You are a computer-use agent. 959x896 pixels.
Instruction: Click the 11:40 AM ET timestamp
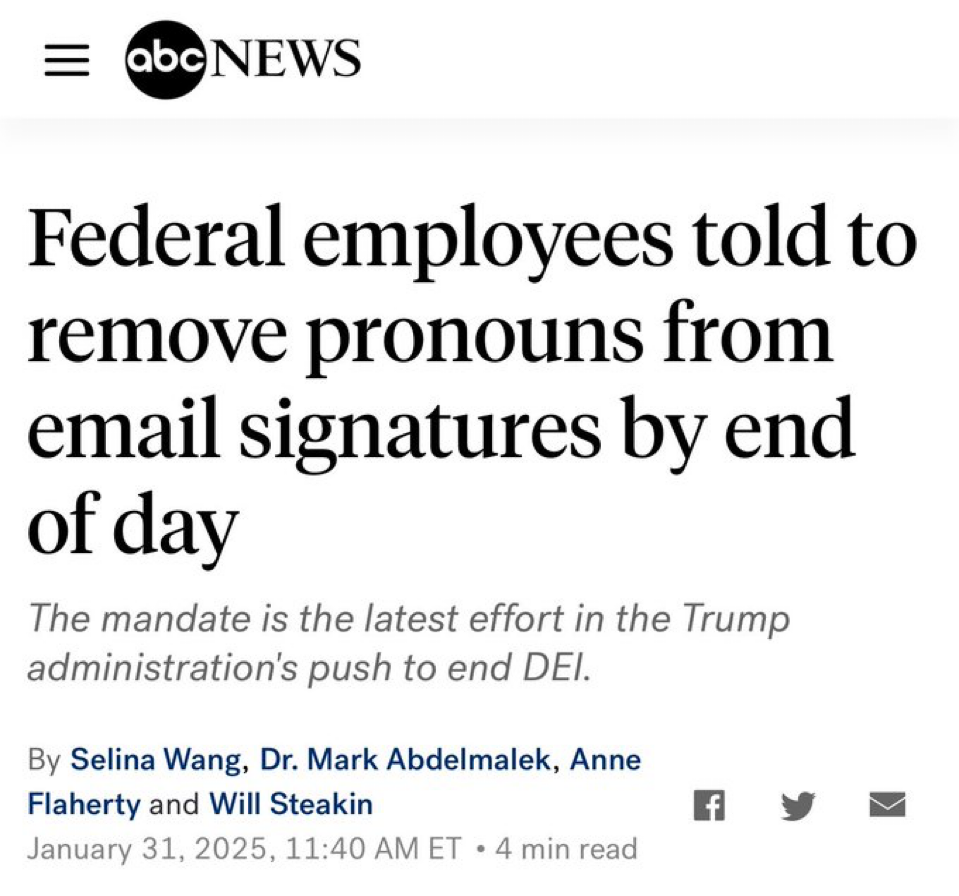pos(372,849)
